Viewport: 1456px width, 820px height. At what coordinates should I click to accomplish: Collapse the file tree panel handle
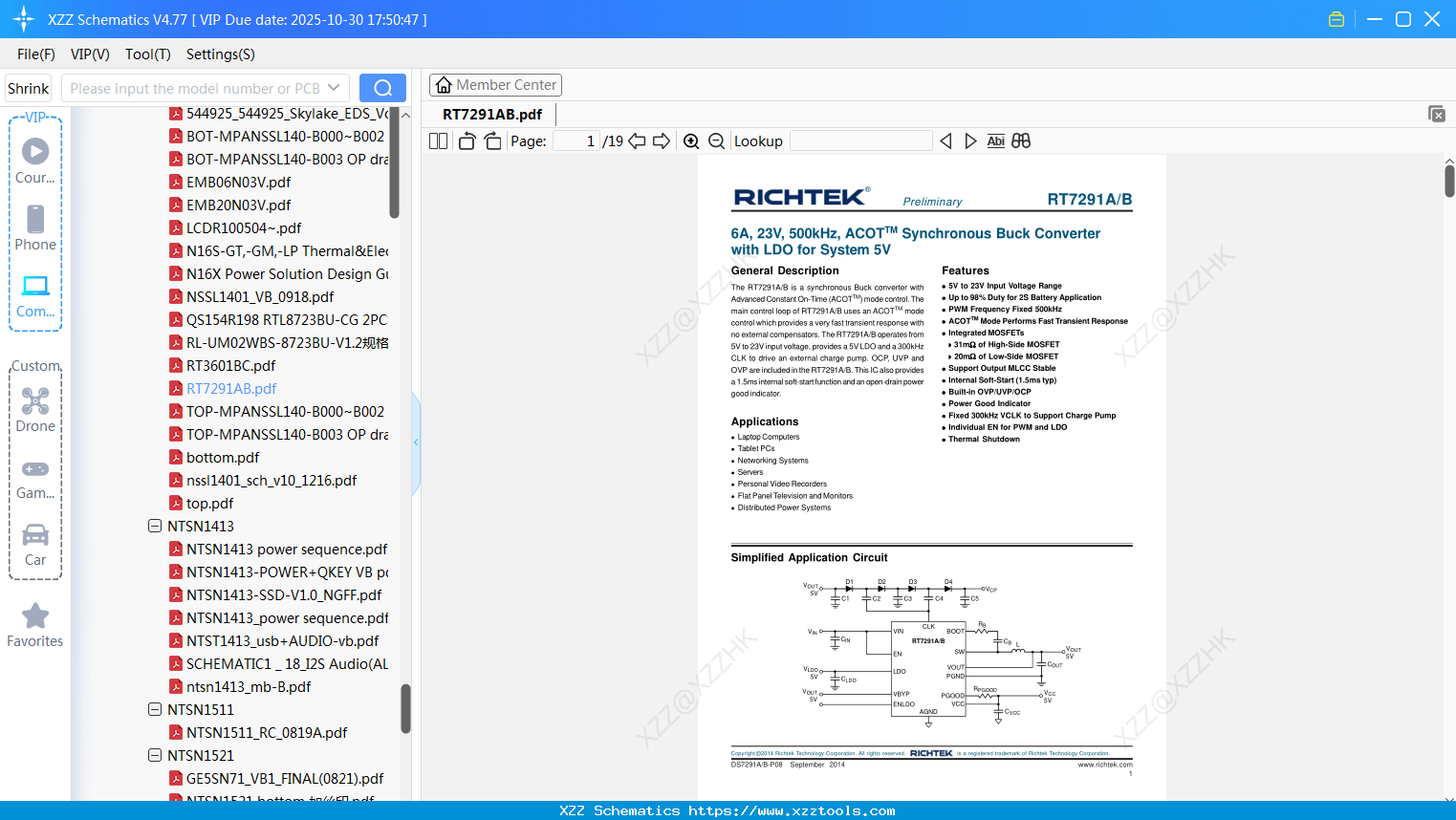click(x=416, y=442)
